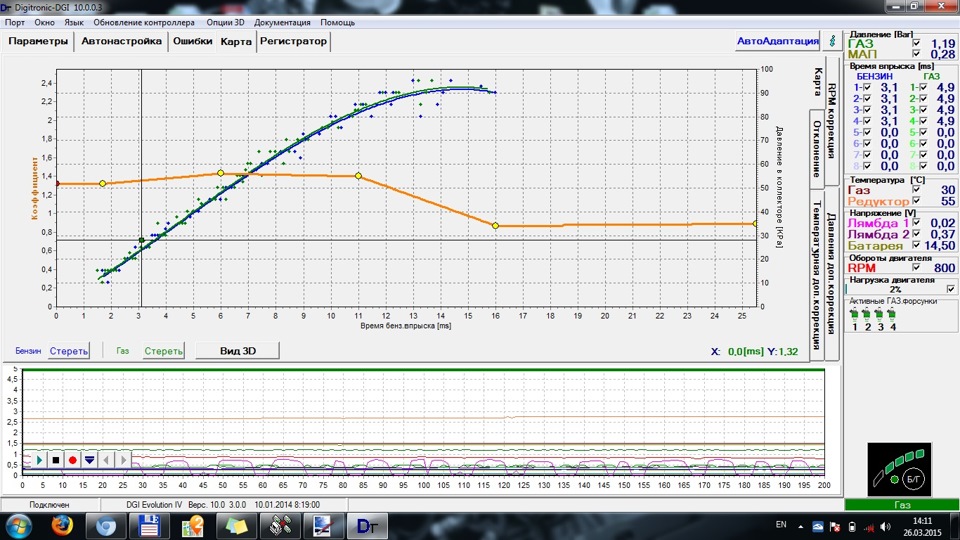This screenshot has width=960, height=540.
Task: Click the yellow curve point at 16 ms
Action: point(495,226)
